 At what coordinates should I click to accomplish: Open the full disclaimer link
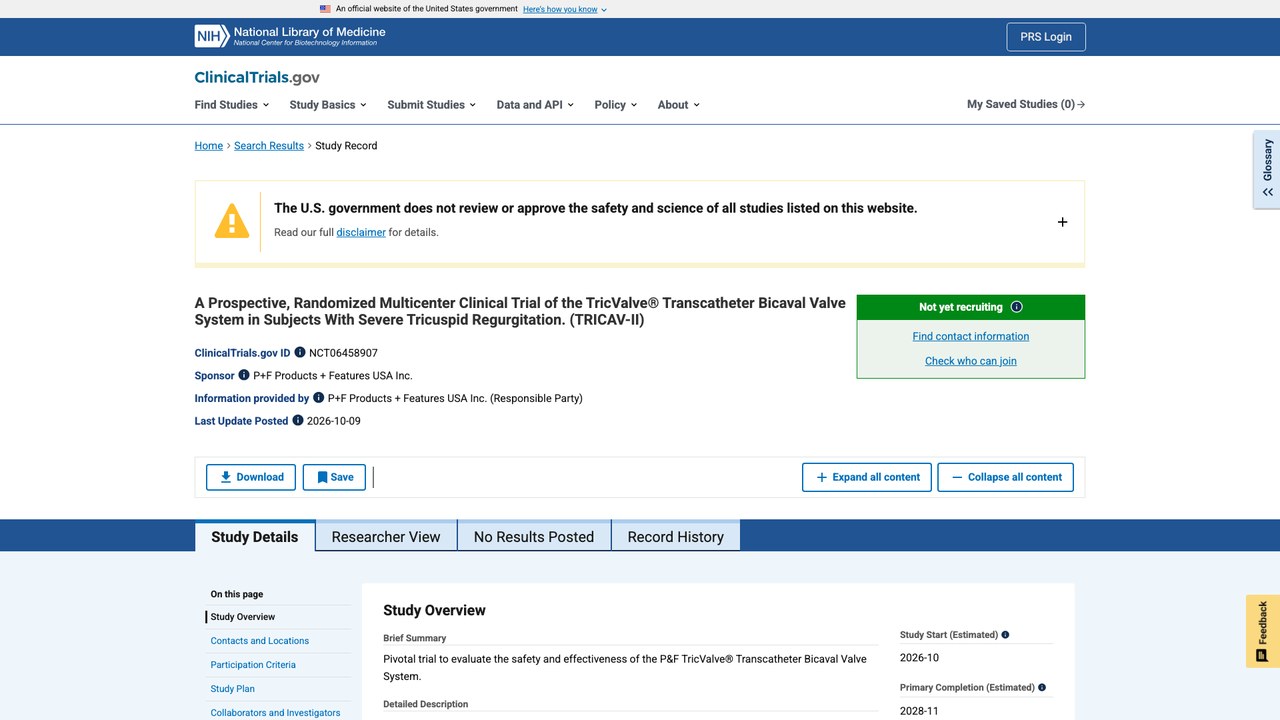pyautogui.click(x=361, y=232)
